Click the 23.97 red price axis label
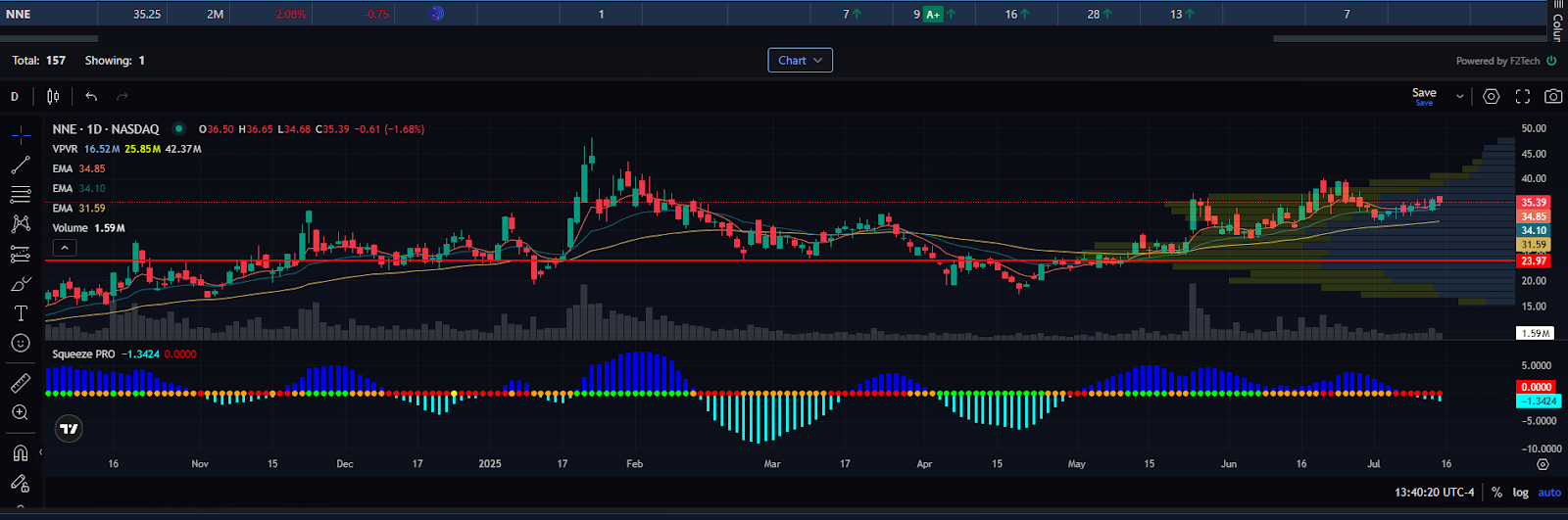Viewport: 1568px width, 520px height. click(1534, 260)
